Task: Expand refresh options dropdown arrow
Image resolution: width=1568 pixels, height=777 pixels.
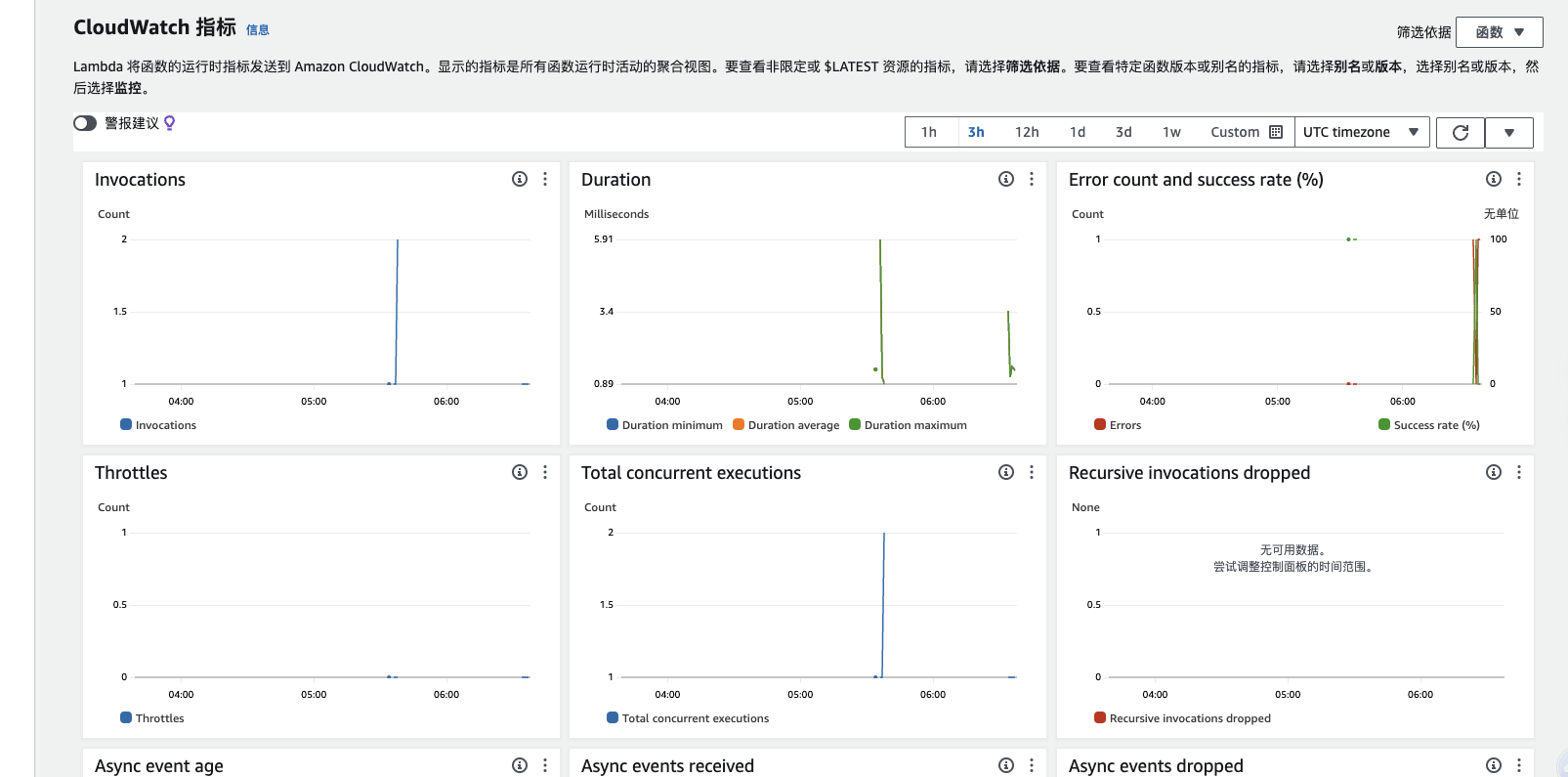Action: tap(1509, 132)
